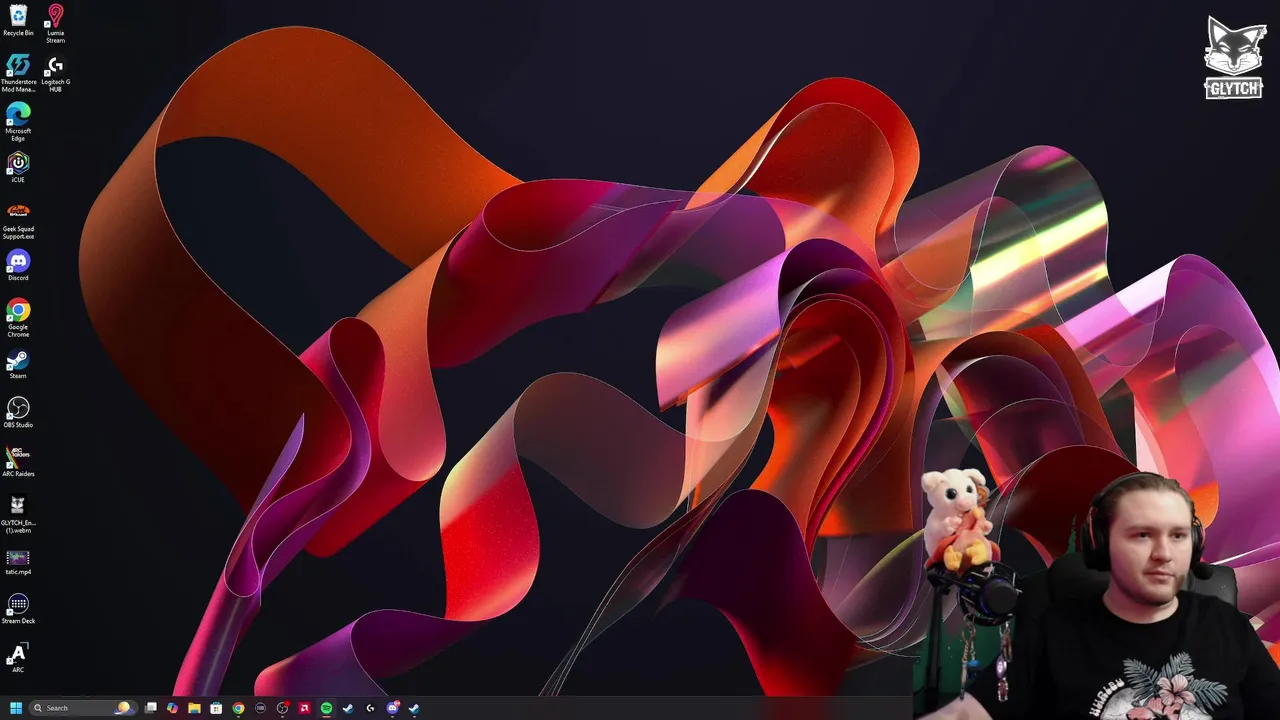Open OBS Studio from the taskbar
Screen dimensions: 1280x720
tap(282, 708)
